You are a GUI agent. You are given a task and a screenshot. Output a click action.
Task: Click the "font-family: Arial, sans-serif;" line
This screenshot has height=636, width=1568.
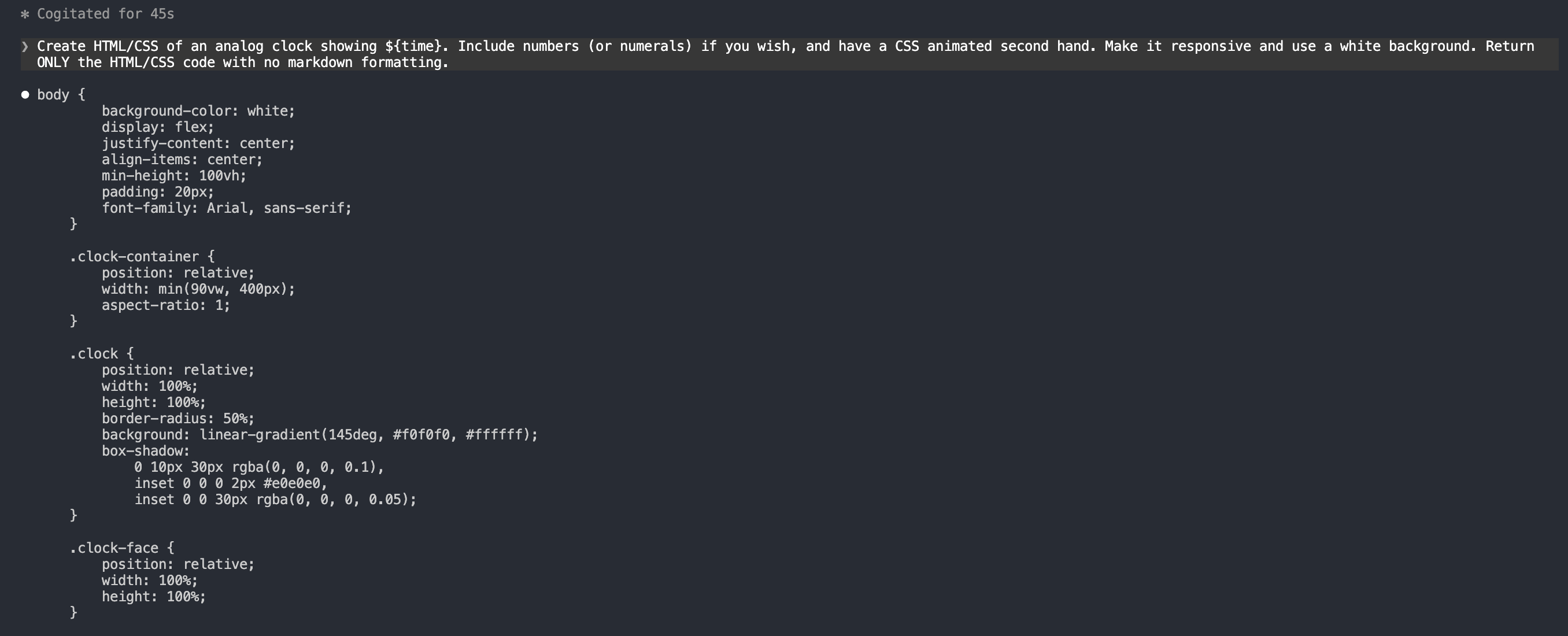227,208
